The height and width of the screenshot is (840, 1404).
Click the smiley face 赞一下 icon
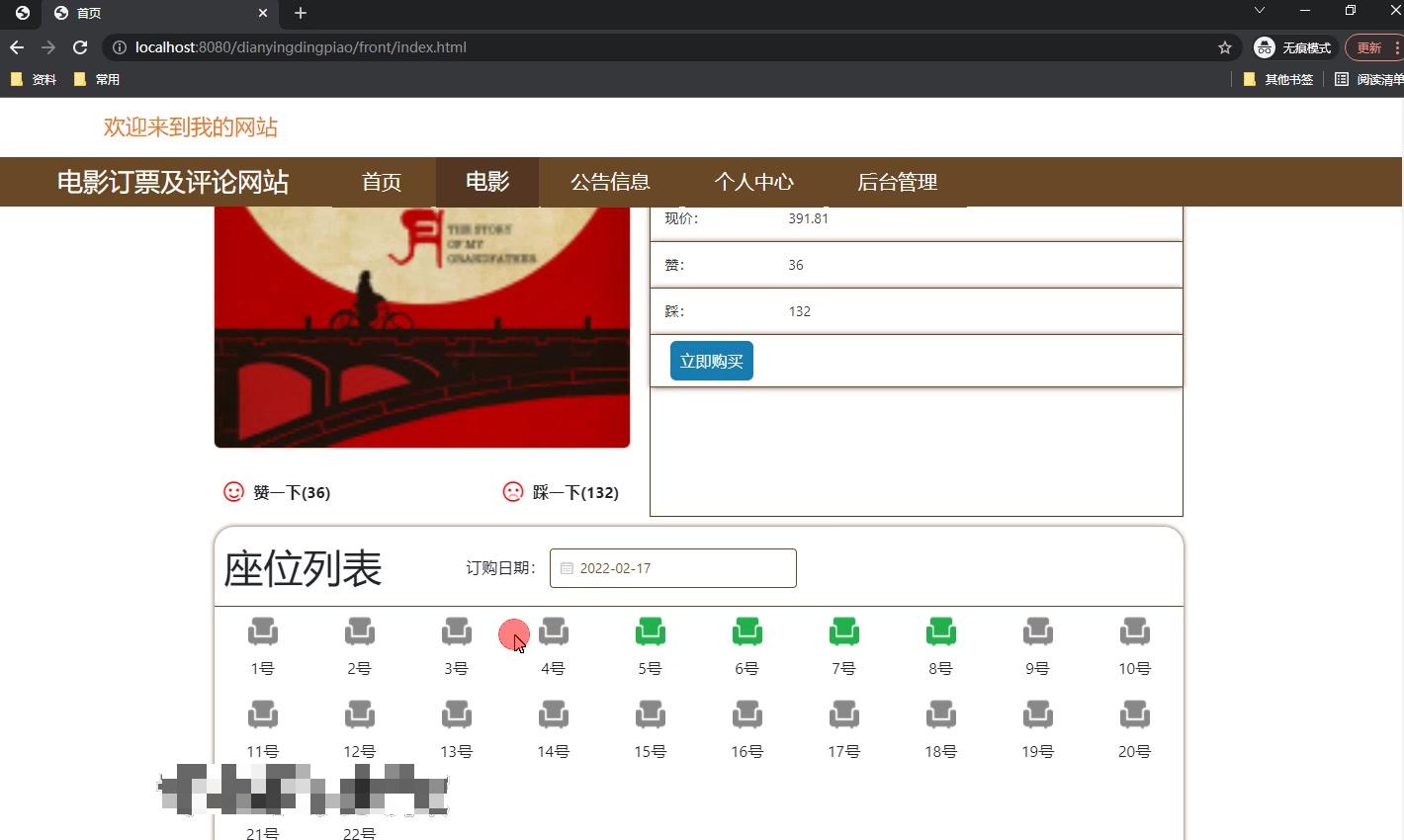233,491
